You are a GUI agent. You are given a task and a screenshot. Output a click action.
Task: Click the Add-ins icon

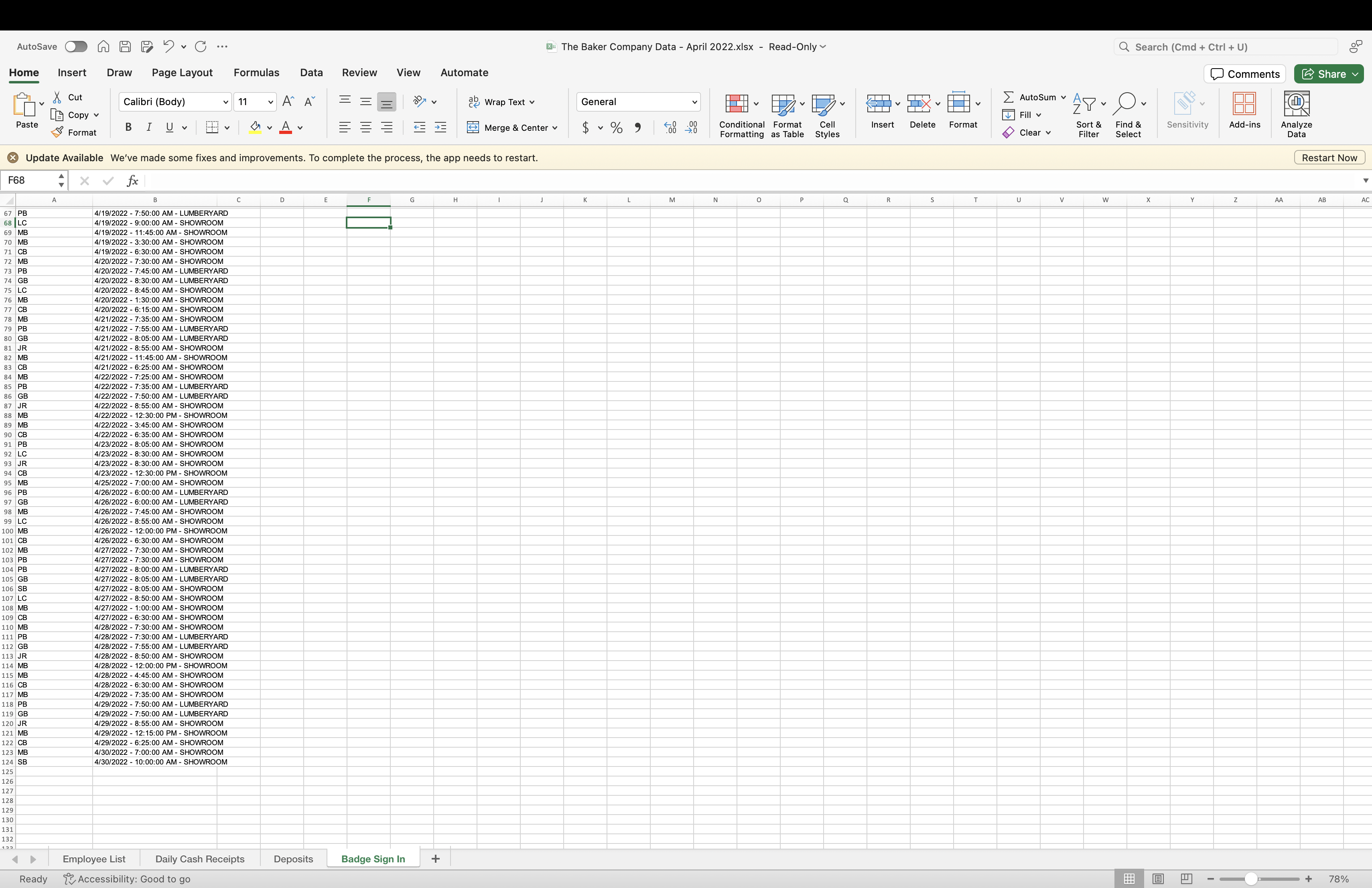click(x=1244, y=104)
